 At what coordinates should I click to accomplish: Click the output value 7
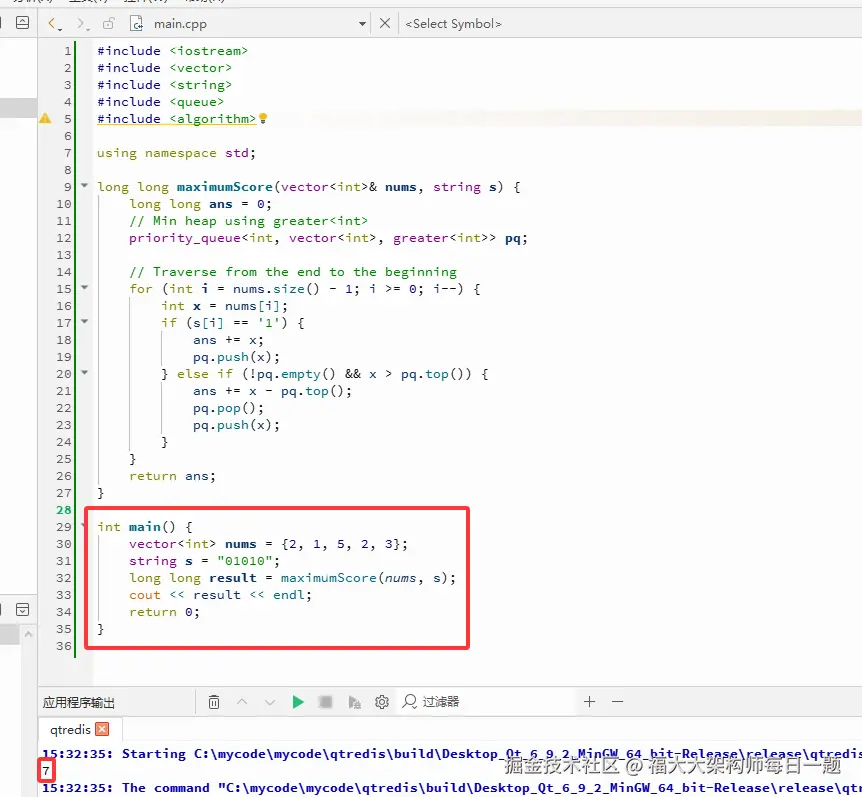46,771
